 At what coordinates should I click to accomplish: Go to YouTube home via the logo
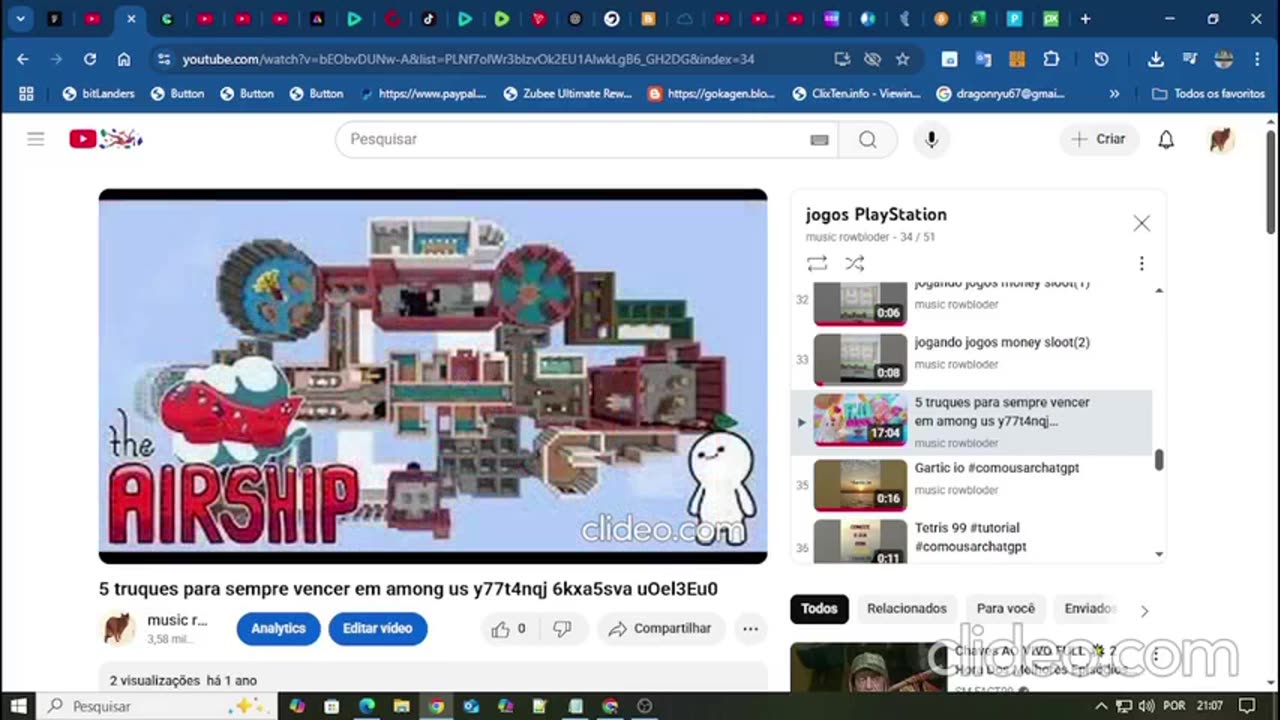[x=105, y=139]
